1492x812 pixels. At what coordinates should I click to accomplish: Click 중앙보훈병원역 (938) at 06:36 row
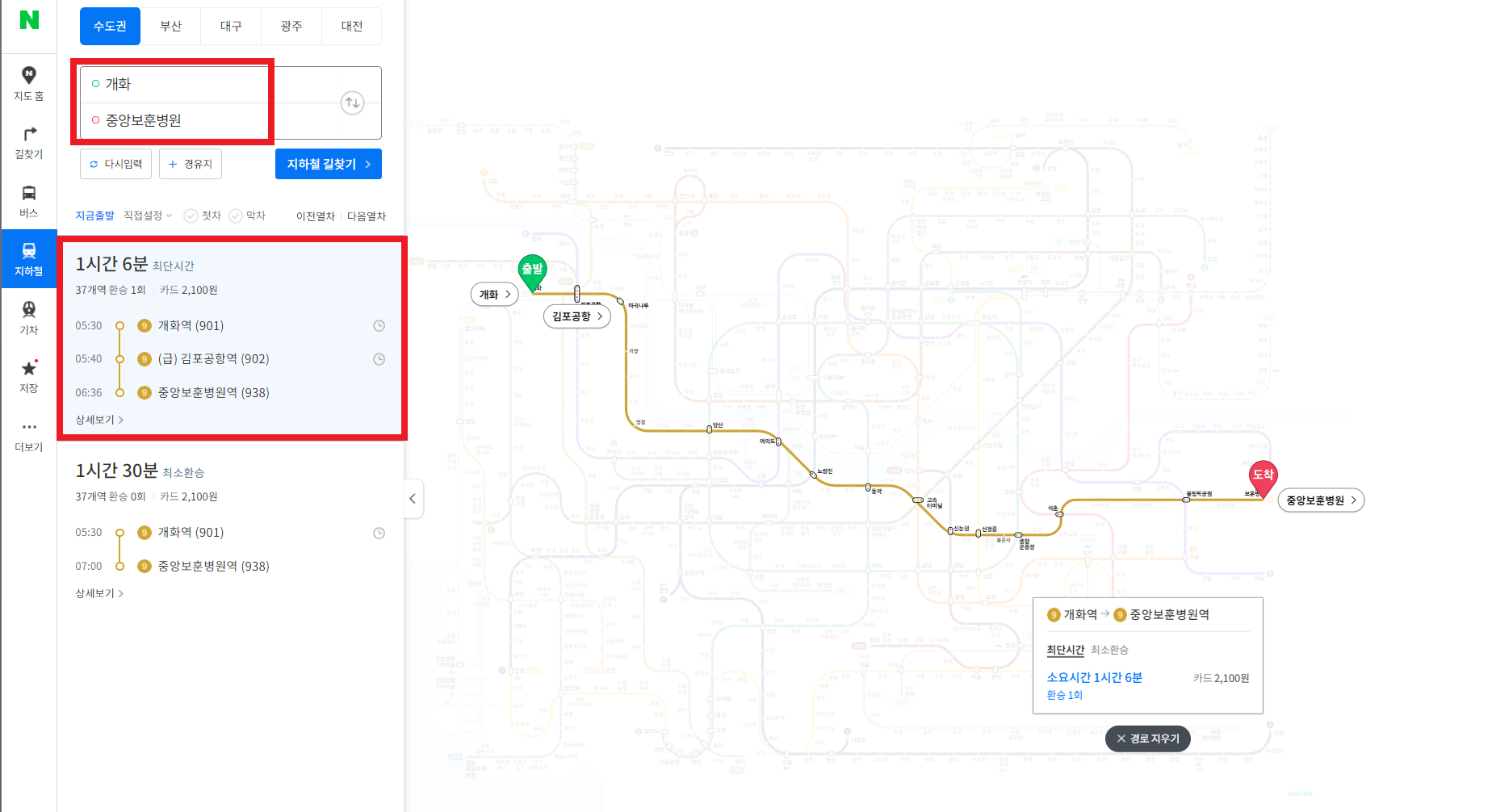pyautogui.click(x=213, y=393)
